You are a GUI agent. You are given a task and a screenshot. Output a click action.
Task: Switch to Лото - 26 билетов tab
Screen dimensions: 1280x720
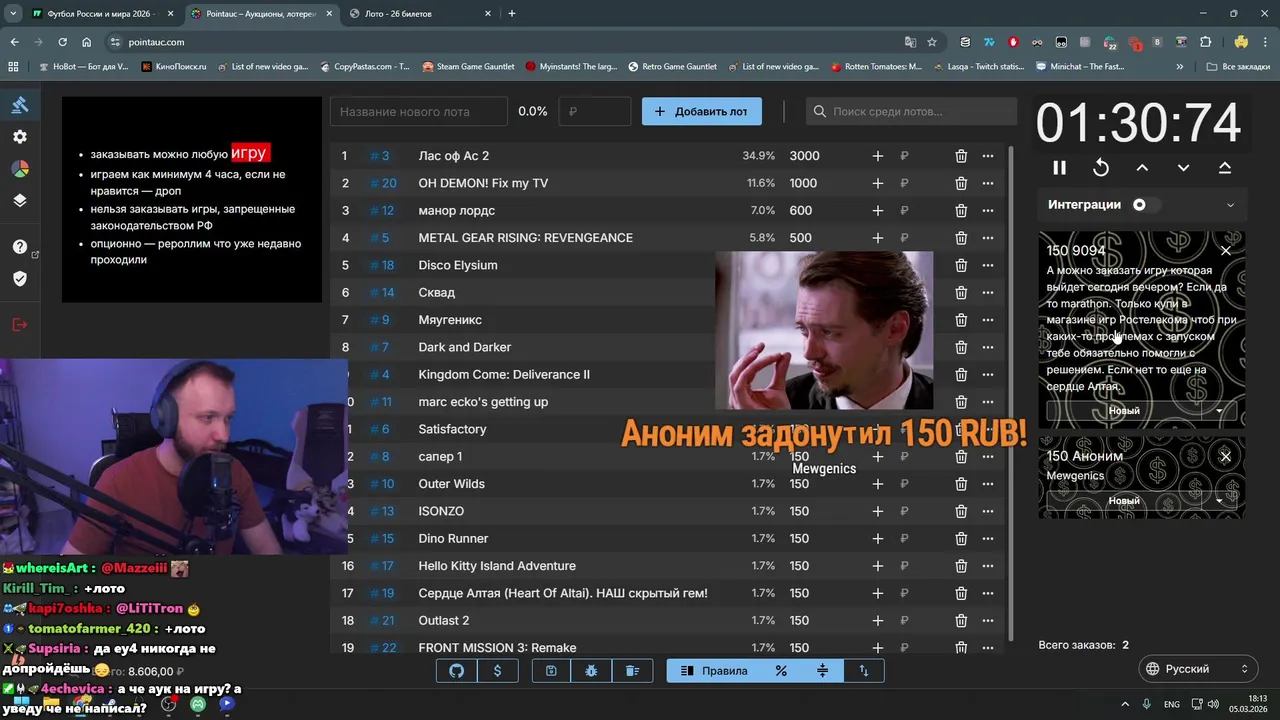(418, 14)
